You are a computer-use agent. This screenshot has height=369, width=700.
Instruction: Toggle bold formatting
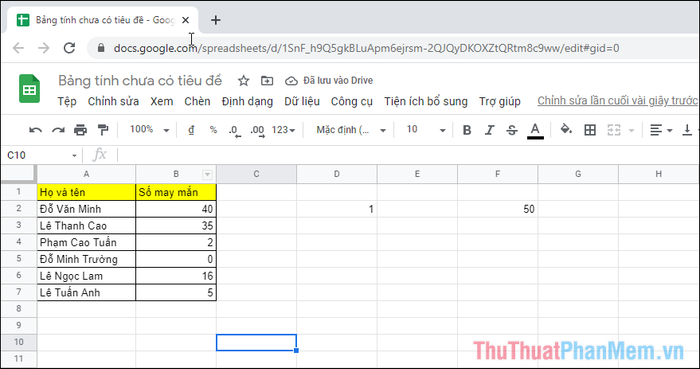coord(467,130)
